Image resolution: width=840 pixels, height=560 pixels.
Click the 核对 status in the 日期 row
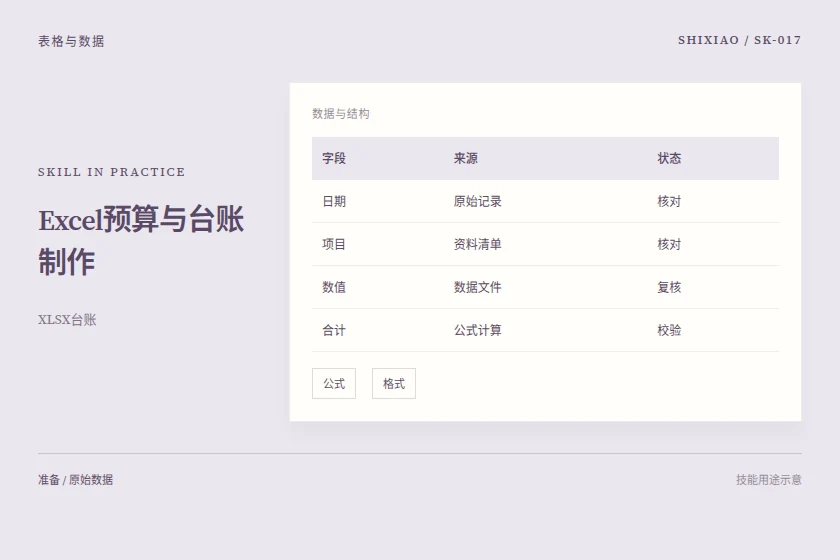click(x=669, y=201)
